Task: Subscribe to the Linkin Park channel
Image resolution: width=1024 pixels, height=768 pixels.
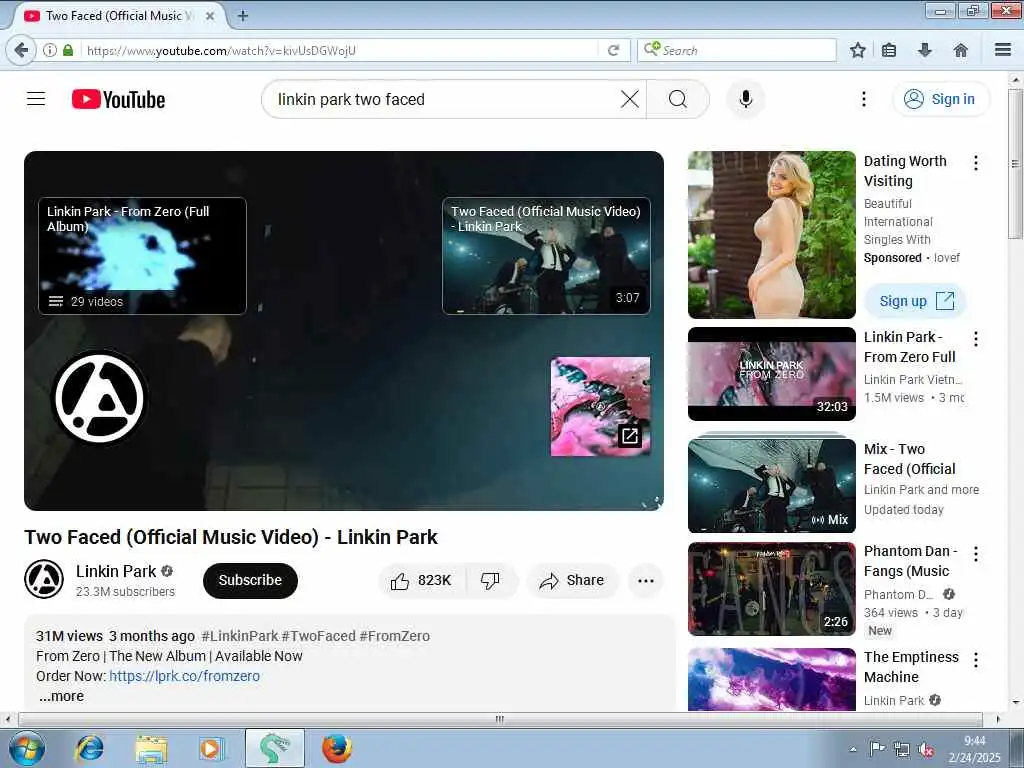Action: 250,580
